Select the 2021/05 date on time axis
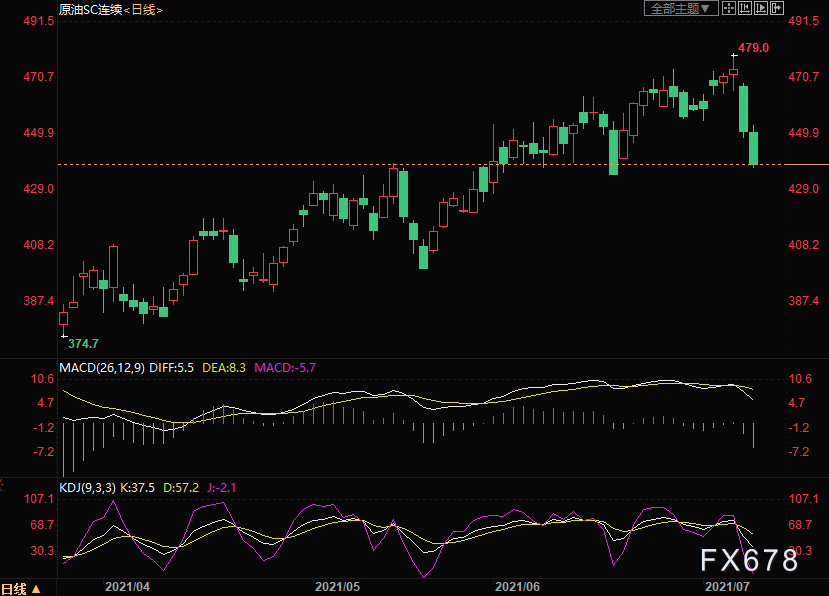This screenshot has height=596, width=829. point(337,586)
